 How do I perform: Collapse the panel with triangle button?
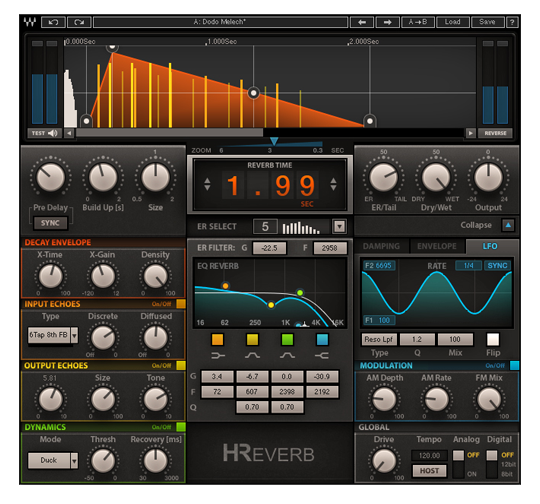click(508, 225)
